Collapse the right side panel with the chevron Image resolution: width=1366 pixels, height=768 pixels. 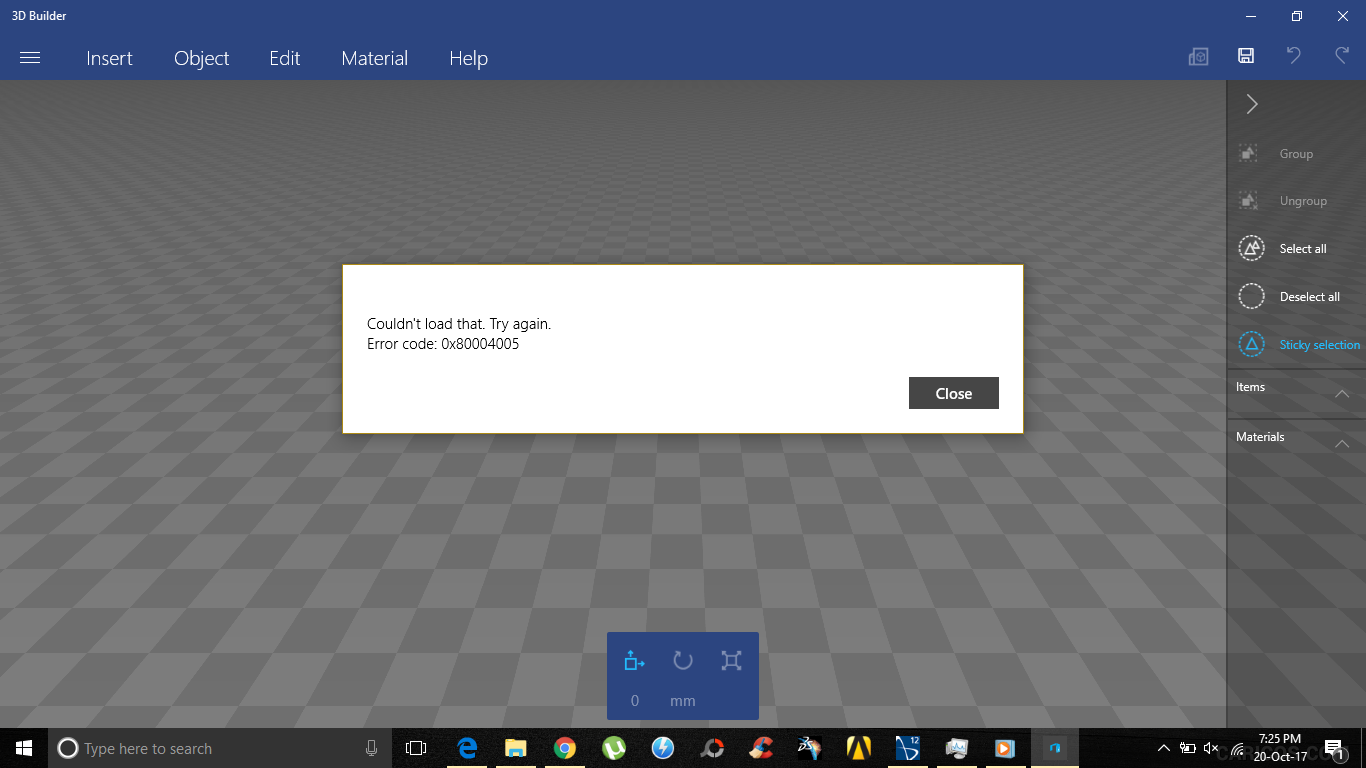(1252, 104)
